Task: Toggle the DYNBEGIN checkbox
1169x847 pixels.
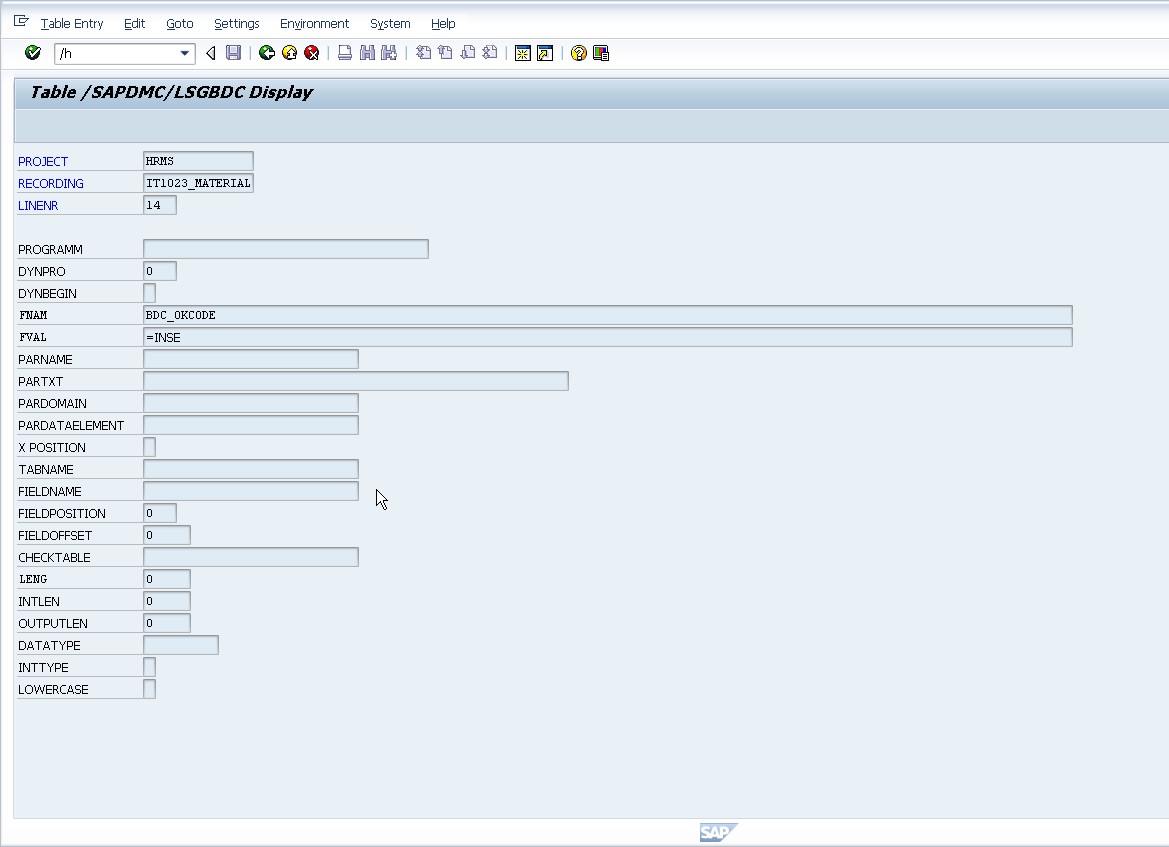Action: pyautogui.click(x=148, y=292)
